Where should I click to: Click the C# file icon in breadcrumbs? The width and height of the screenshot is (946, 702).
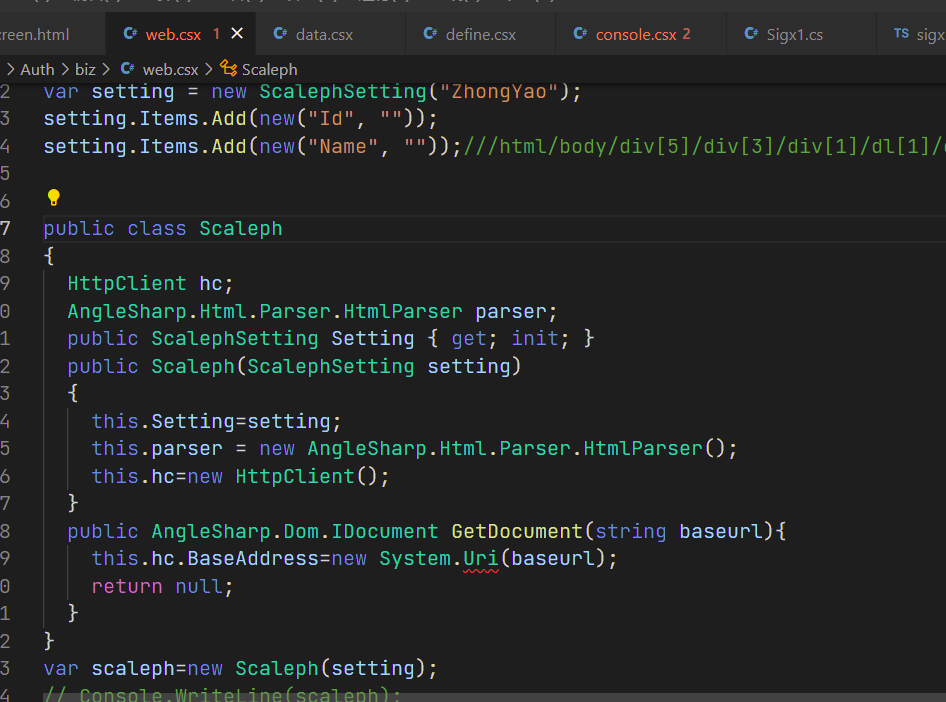tap(127, 69)
